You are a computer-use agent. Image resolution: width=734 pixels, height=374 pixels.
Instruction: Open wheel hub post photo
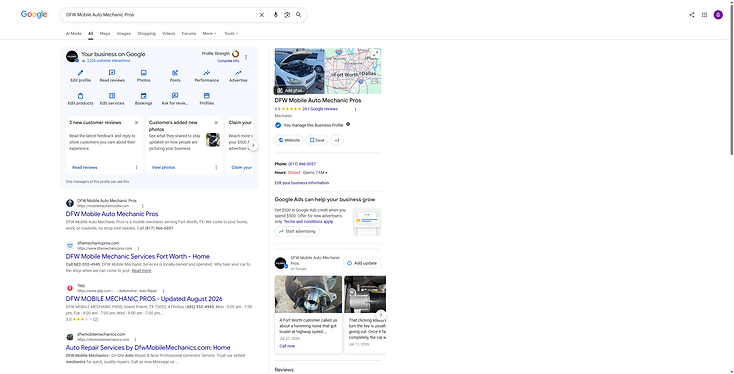pos(308,294)
